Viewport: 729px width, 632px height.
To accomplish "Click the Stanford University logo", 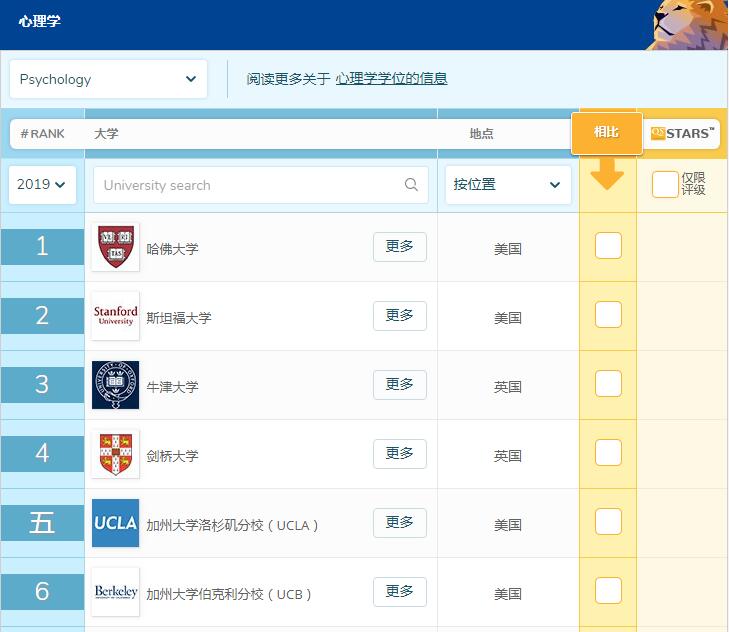I will (115, 316).
